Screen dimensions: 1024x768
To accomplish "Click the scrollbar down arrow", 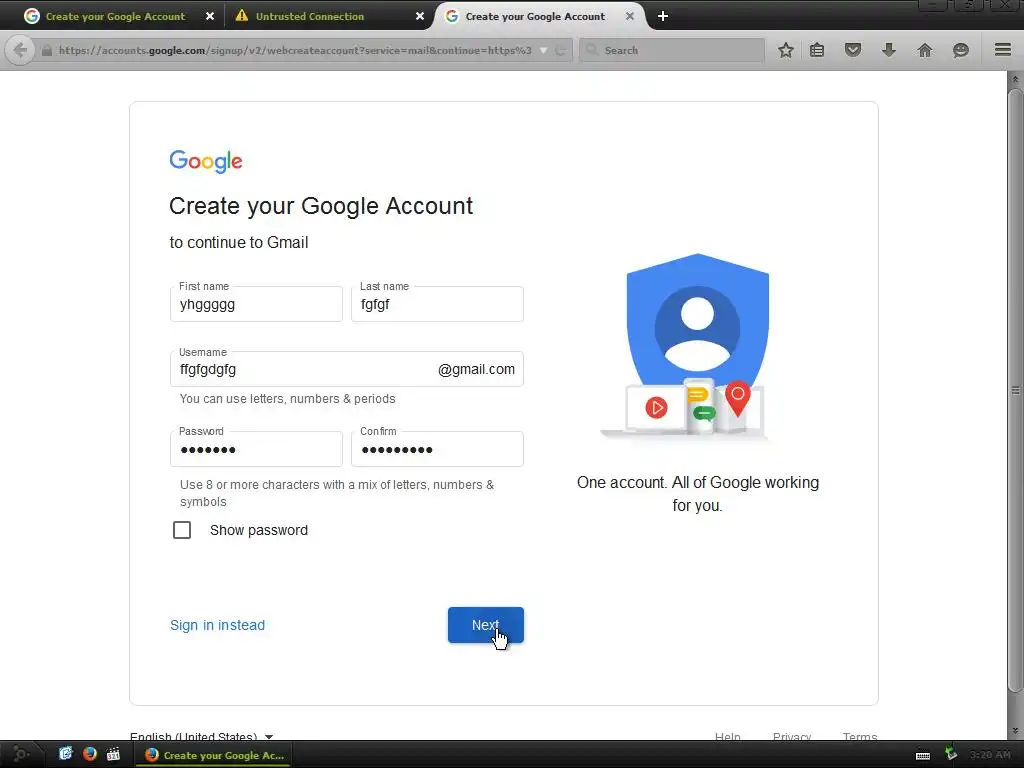I will pos(1015,731).
